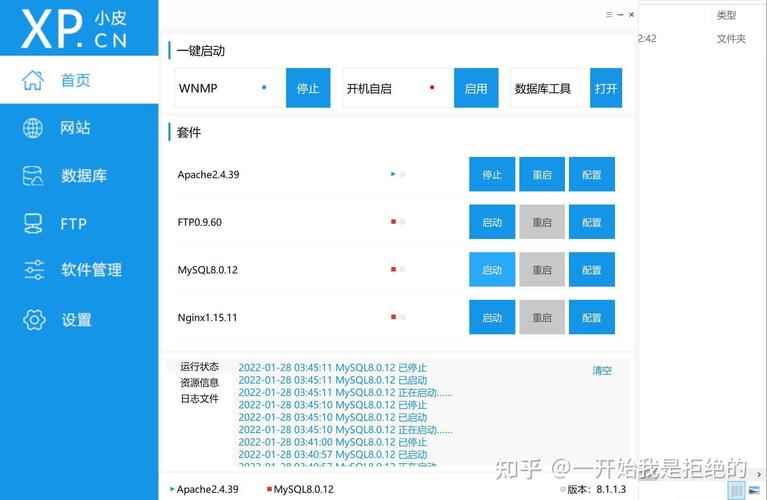Switch Explorer to large icons view
This screenshot has width=767, height=500.
[754, 490]
